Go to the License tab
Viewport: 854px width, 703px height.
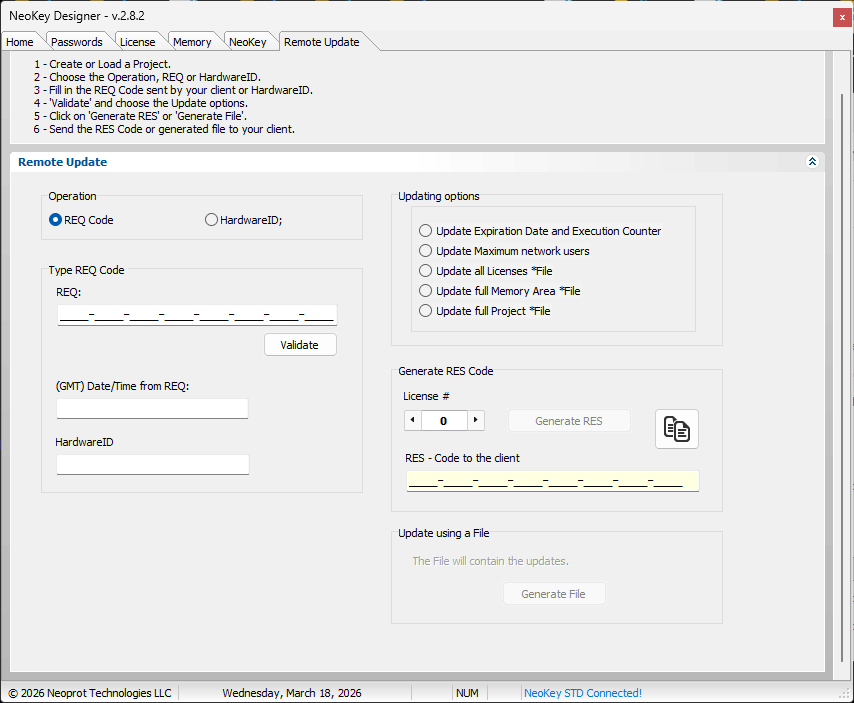pos(137,42)
